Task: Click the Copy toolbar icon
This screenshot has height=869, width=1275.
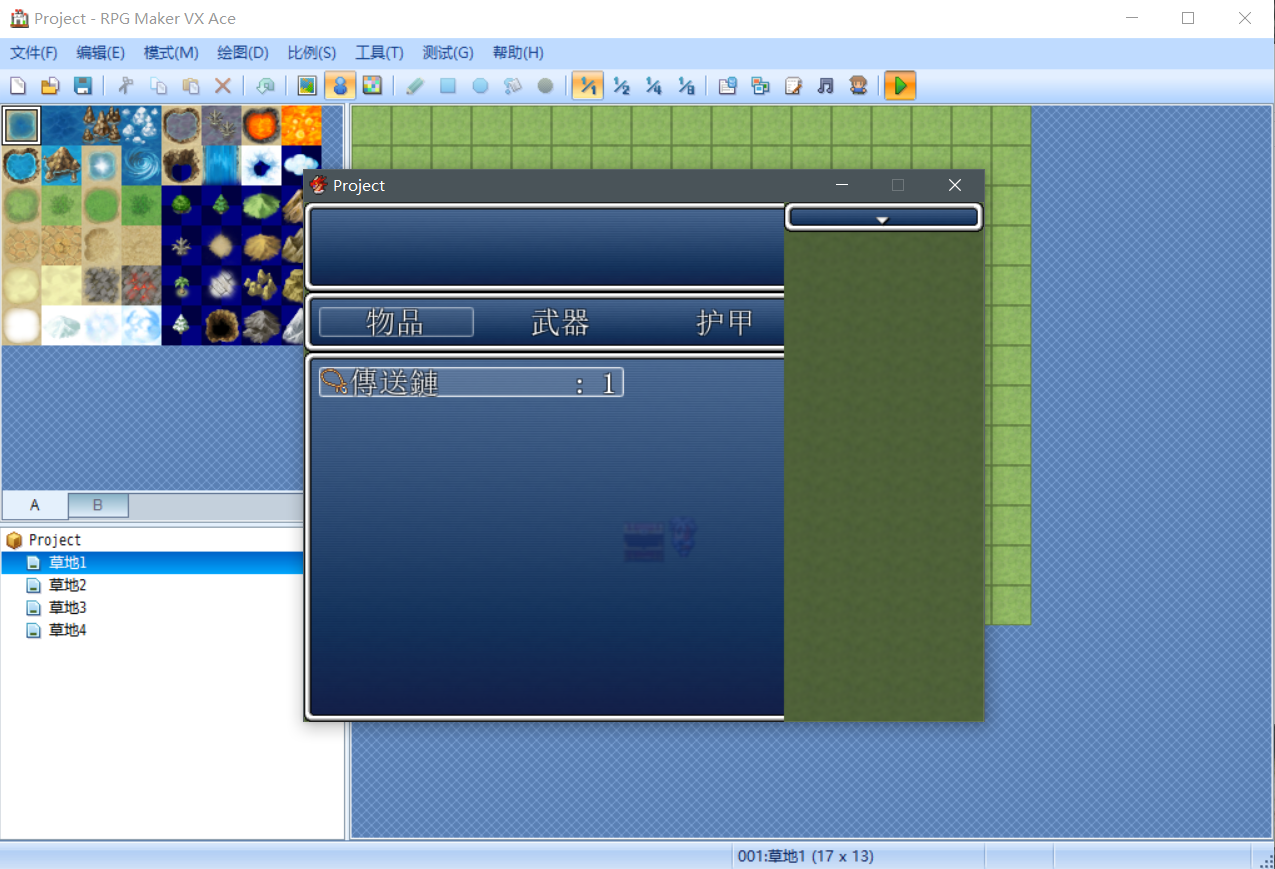Action: pyautogui.click(x=159, y=86)
